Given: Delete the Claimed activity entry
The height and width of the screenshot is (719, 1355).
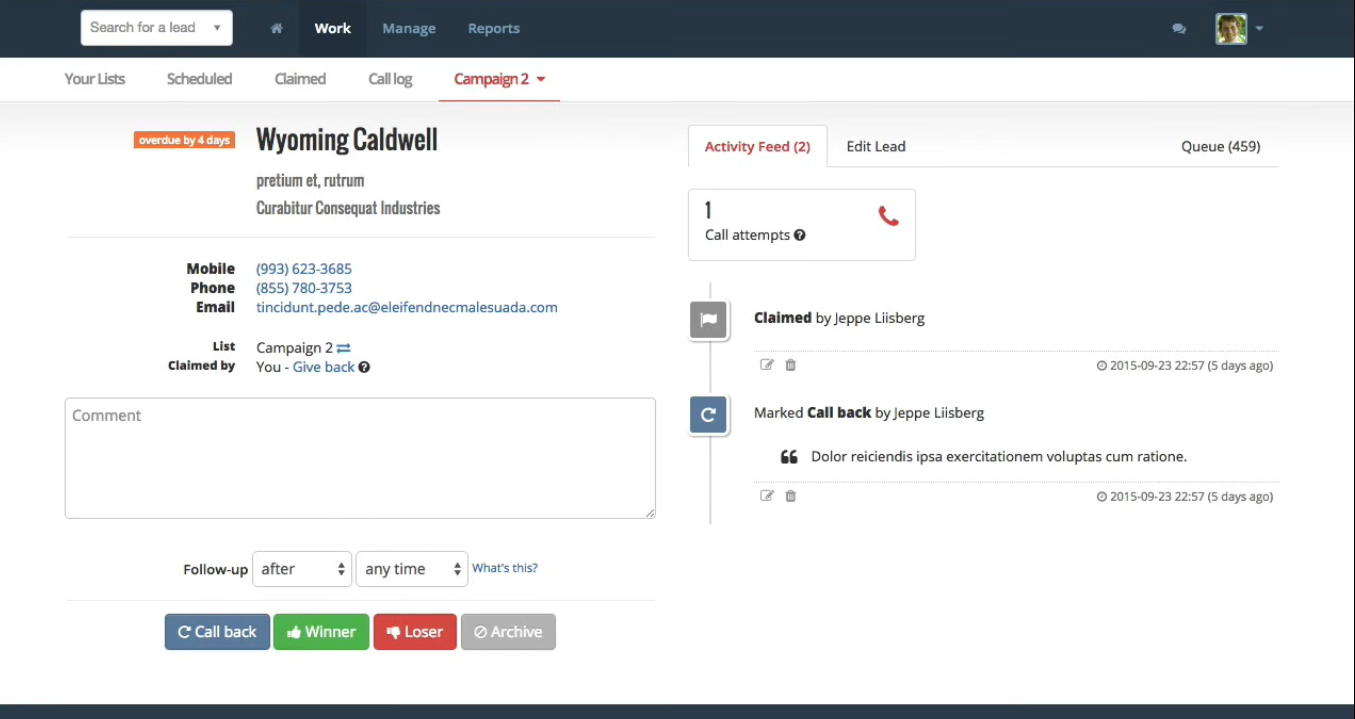Looking at the screenshot, I should pyautogui.click(x=791, y=365).
